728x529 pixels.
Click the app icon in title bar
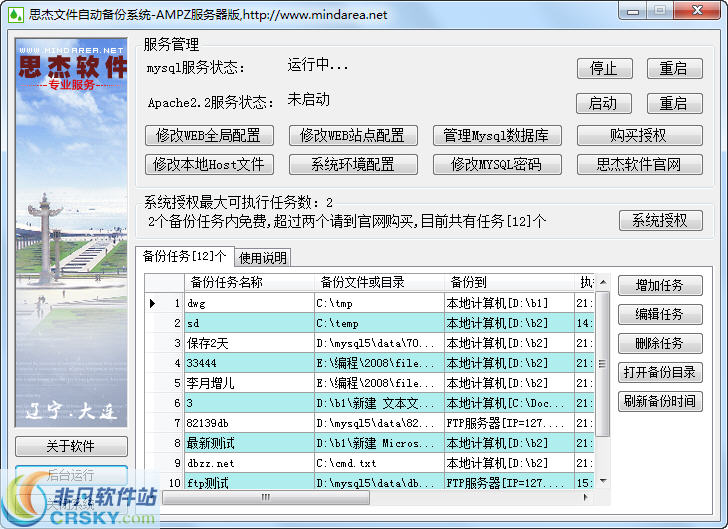[x=16, y=15]
